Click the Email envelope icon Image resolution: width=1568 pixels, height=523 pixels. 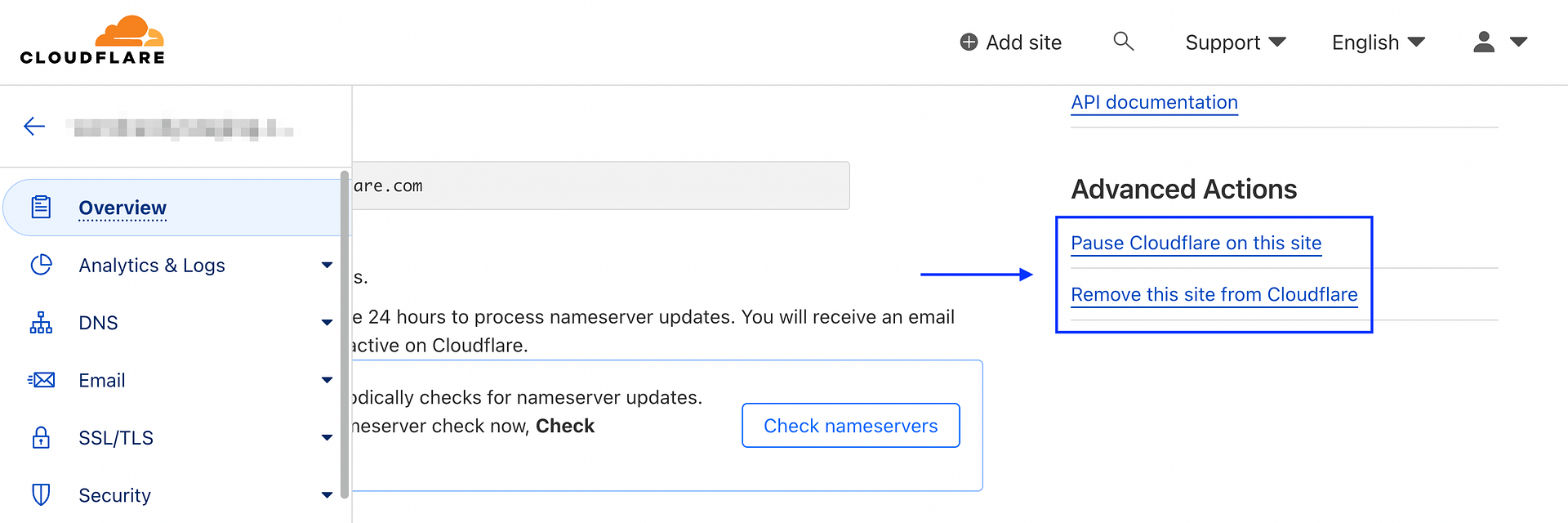click(41, 380)
